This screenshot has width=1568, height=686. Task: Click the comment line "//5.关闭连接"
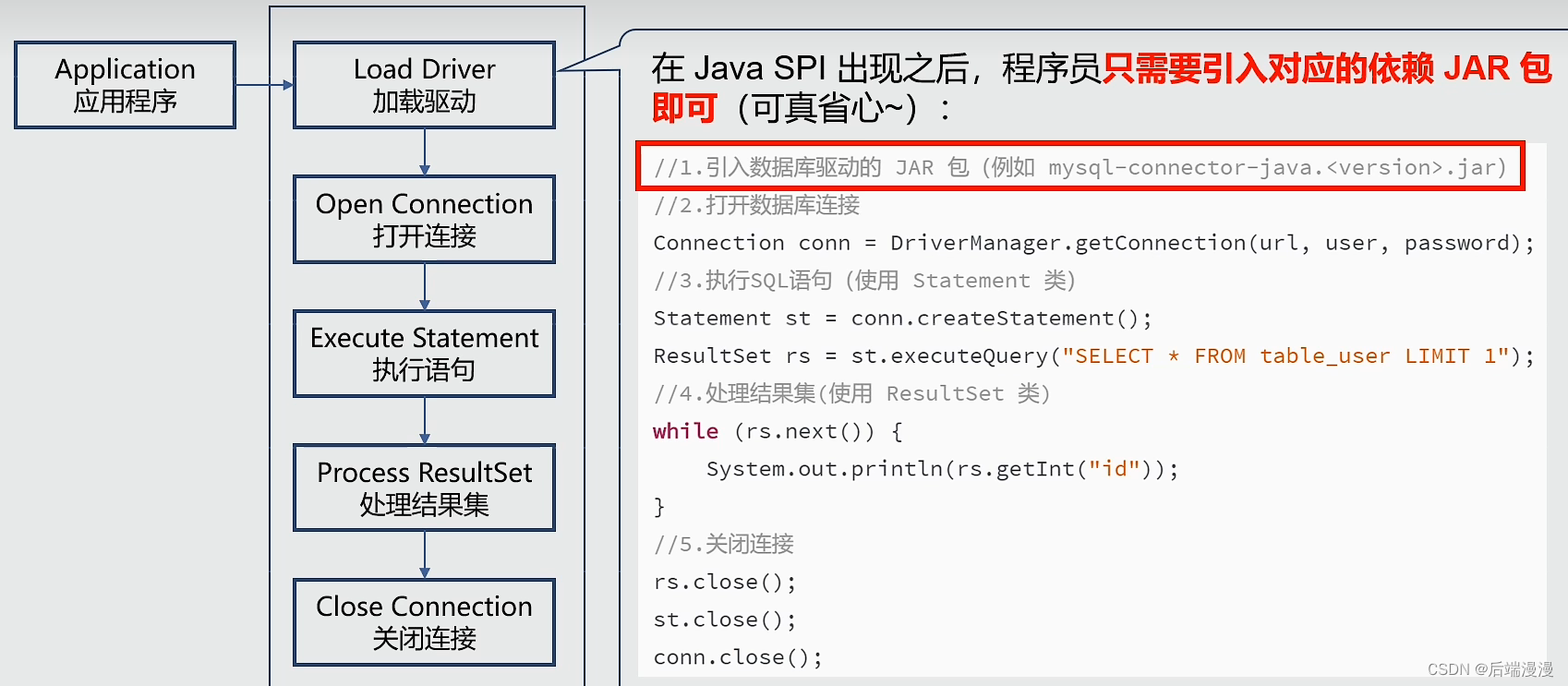click(x=724, y=545)
